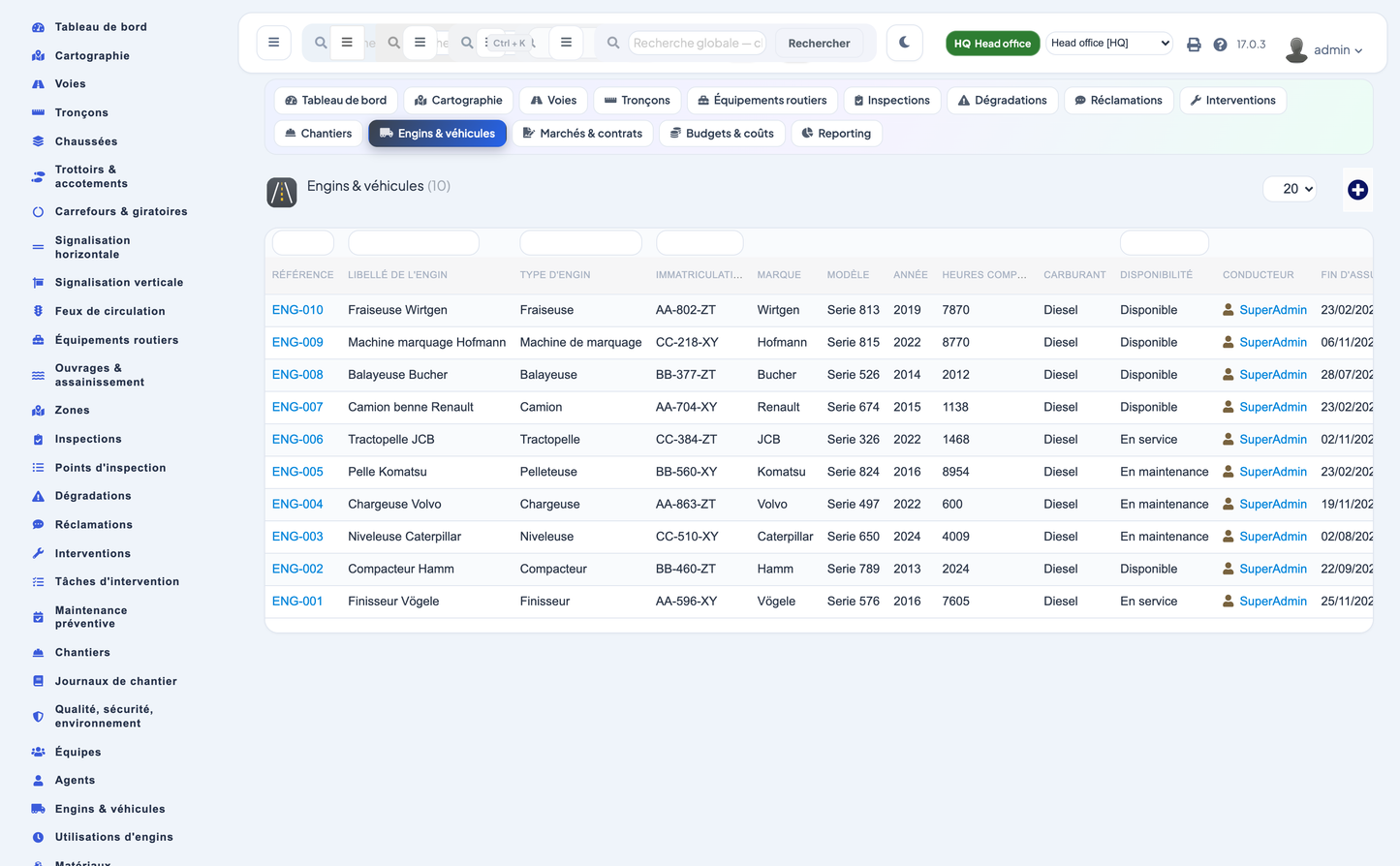Open Inspections in the sidebar

88,439
